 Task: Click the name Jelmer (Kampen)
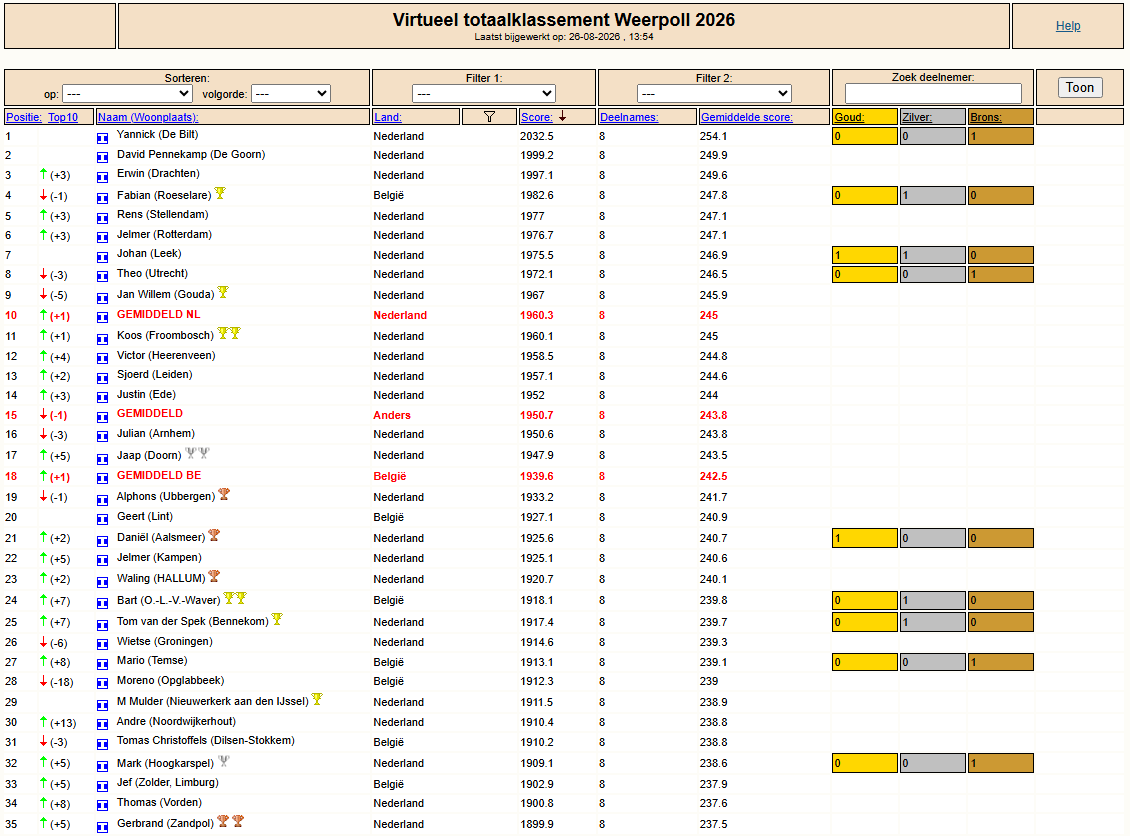click(x=159, y=558)
